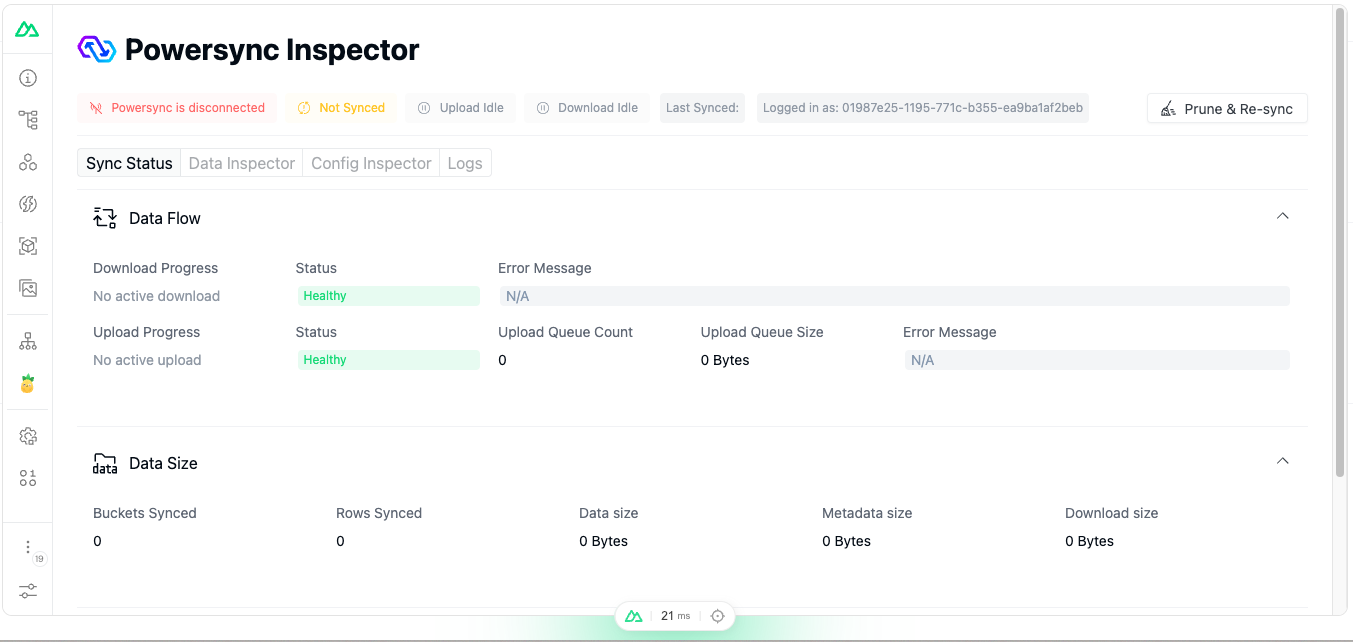This screenshot has width=1353, height=642.
Task: Open the three-dots more tabs menu
Action: (x=28, y=547)
